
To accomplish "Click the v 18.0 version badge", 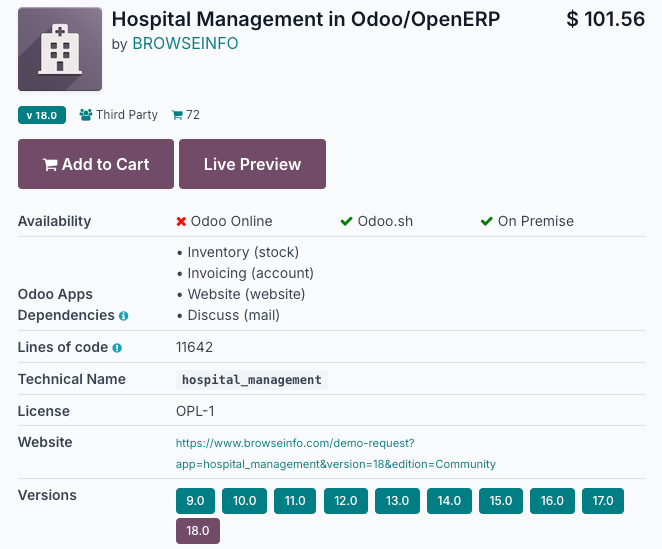I will pyautogui.click(x=42, y=115).
